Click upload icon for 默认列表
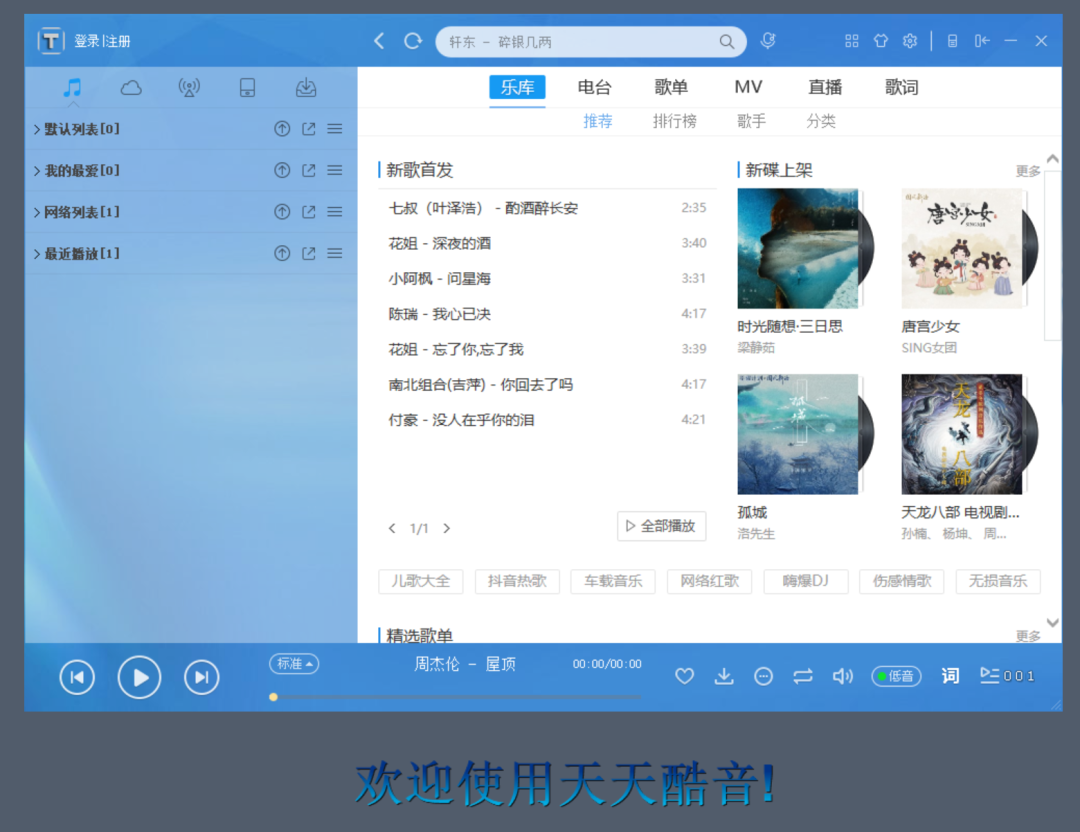1080x832 pixels. pyautogui.click(x=282, y=129)
